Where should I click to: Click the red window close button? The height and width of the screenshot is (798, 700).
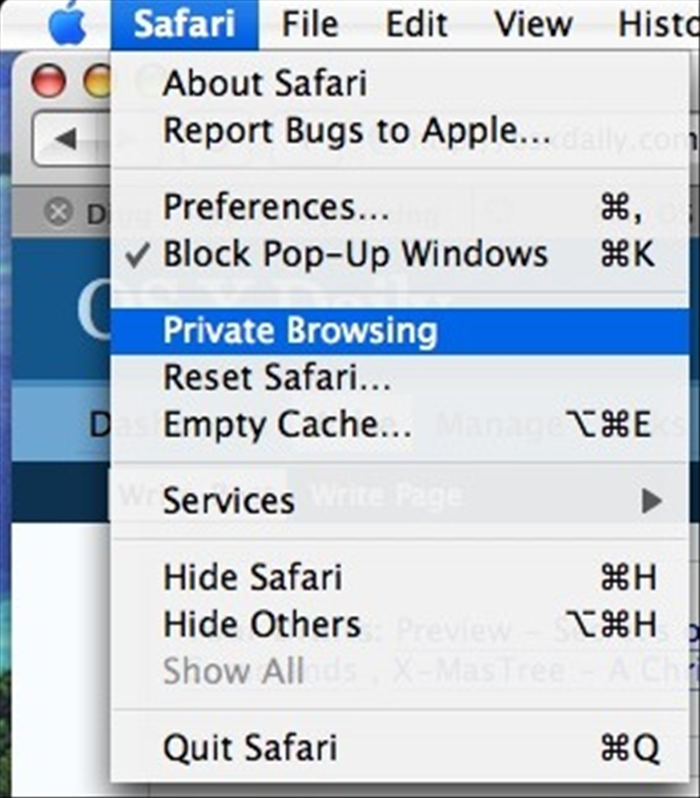click(48, 81)
